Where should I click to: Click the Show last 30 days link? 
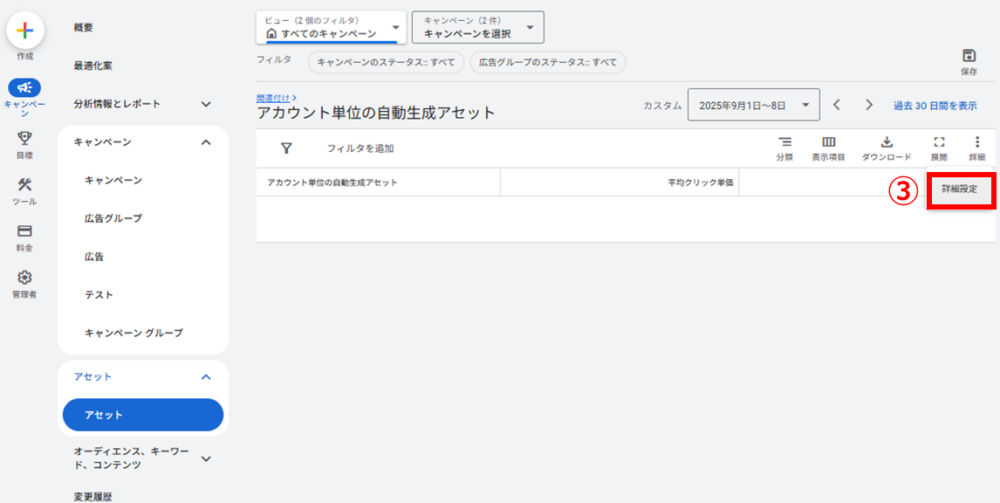(x=934, y=105)
